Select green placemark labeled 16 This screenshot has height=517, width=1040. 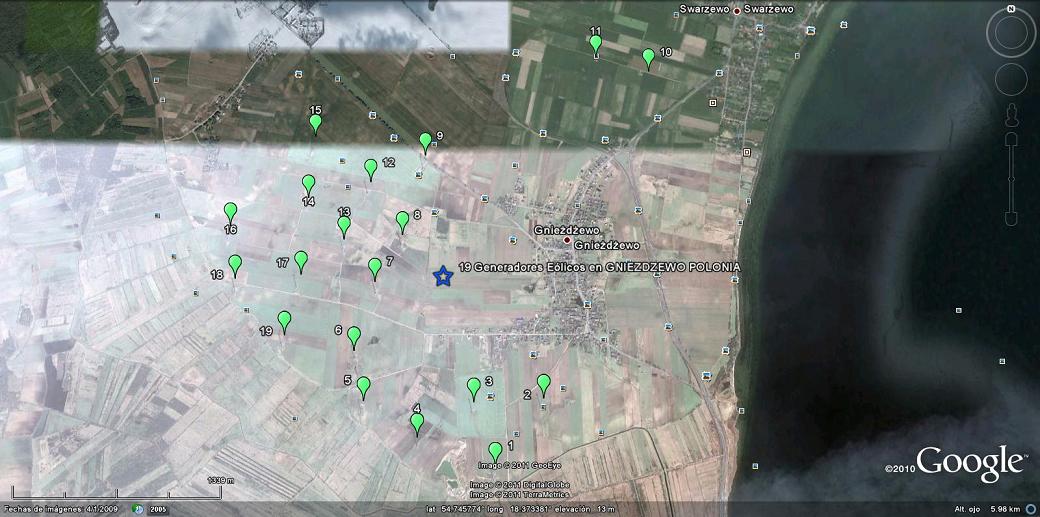(231, 213)
